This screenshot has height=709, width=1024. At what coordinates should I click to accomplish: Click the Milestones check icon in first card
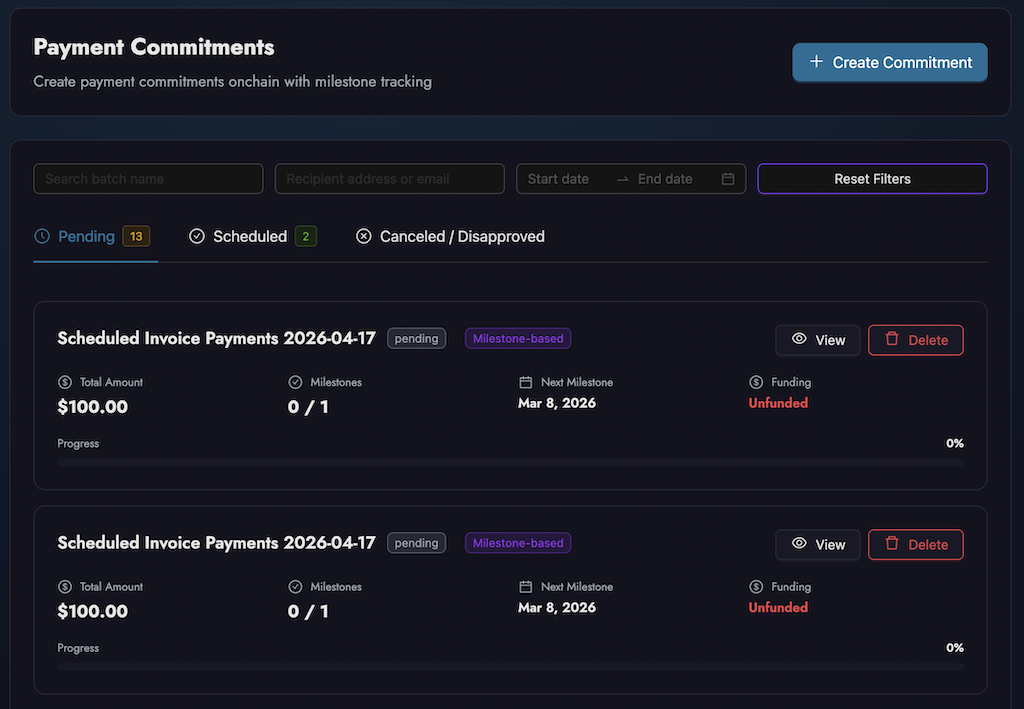tap(295, 382)
